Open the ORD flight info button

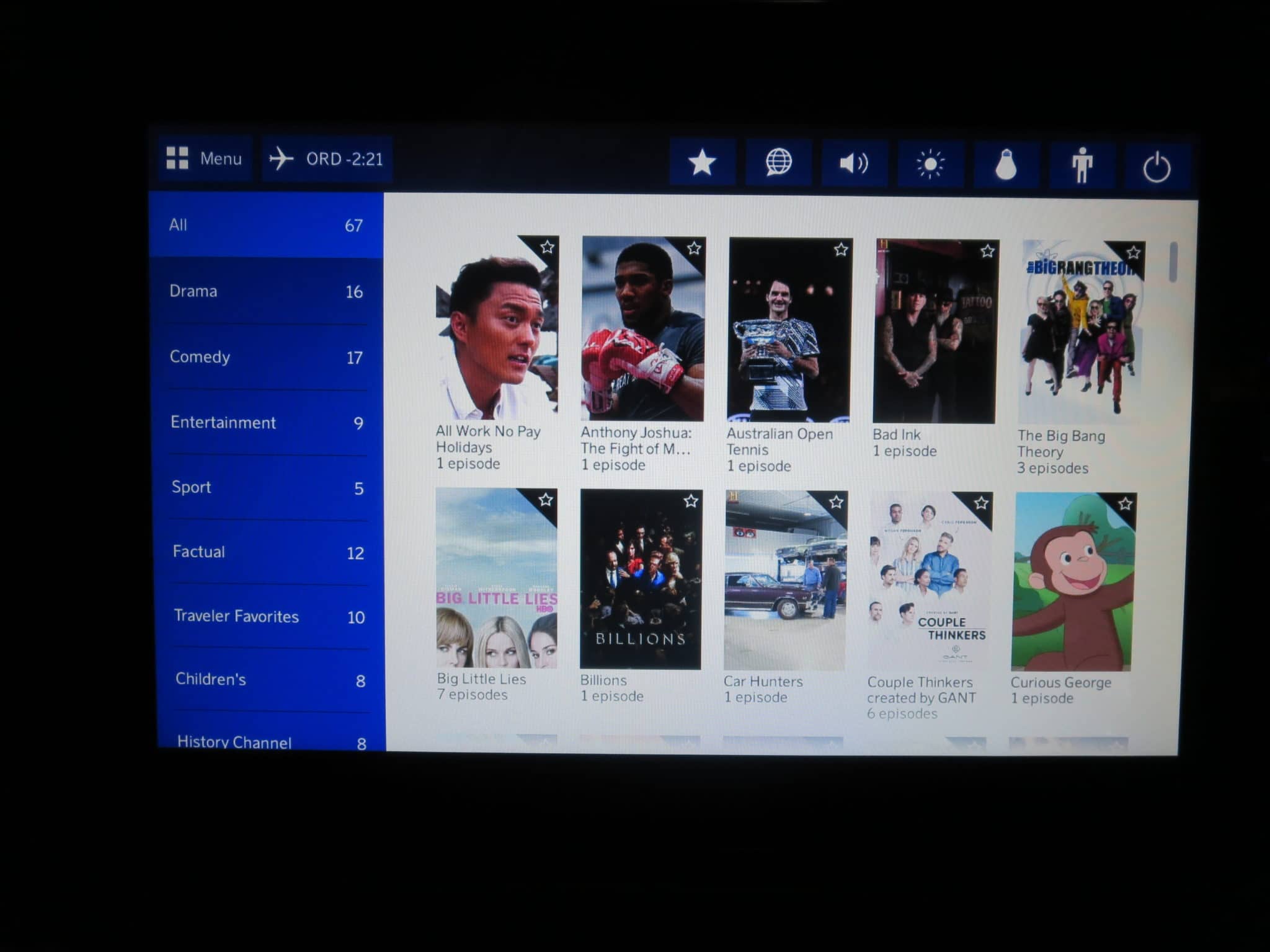pyautogui.click(x=327, y=159)
